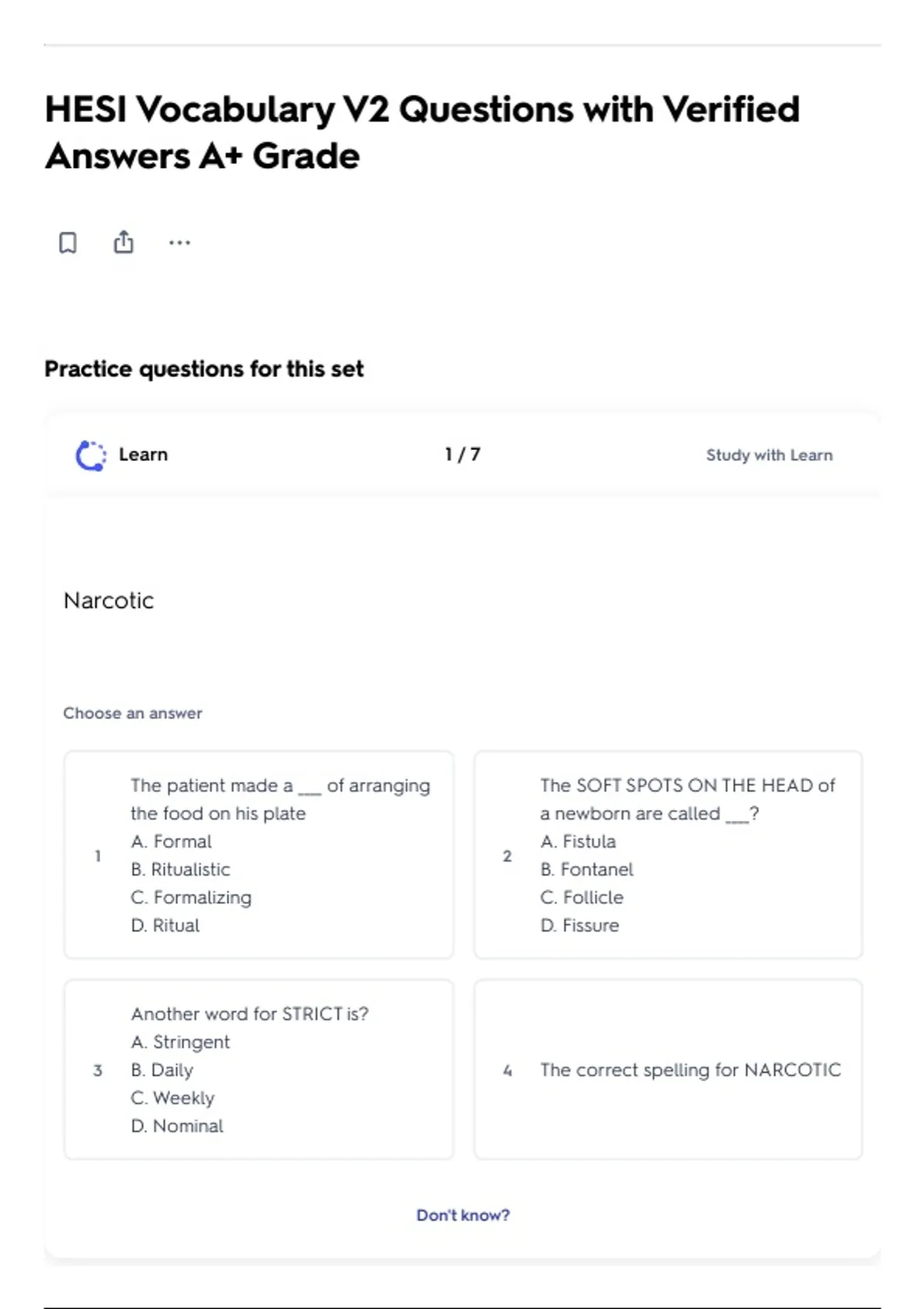Click the number 3 badge on third card
Image resolution: width=924 pixels, height=1309 pixels.
point(98,1070)
